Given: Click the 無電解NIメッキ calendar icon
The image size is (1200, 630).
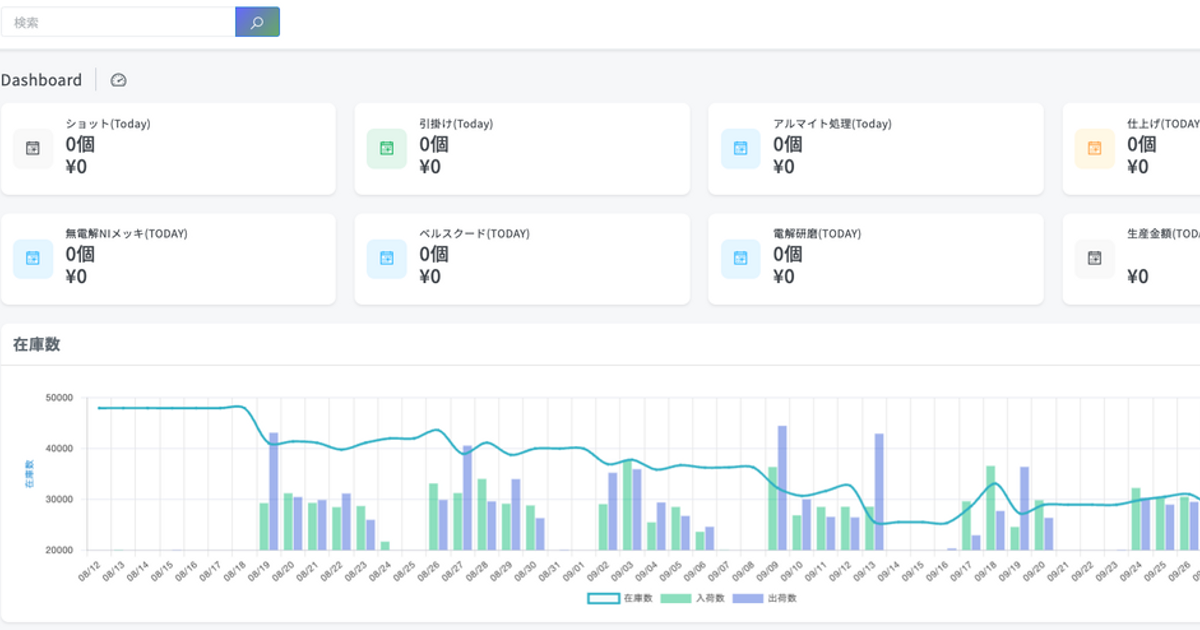Looking at the screenshot, I should pos(33,258).
